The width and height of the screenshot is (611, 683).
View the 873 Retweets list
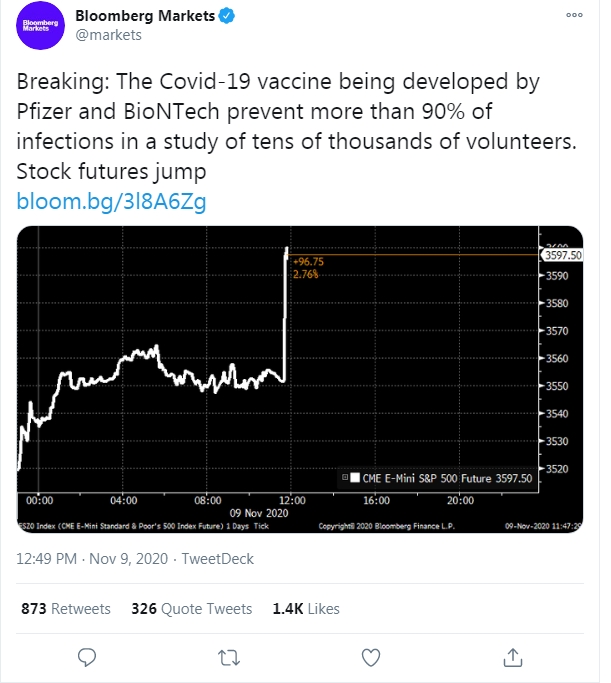click(x=66, y=609)
